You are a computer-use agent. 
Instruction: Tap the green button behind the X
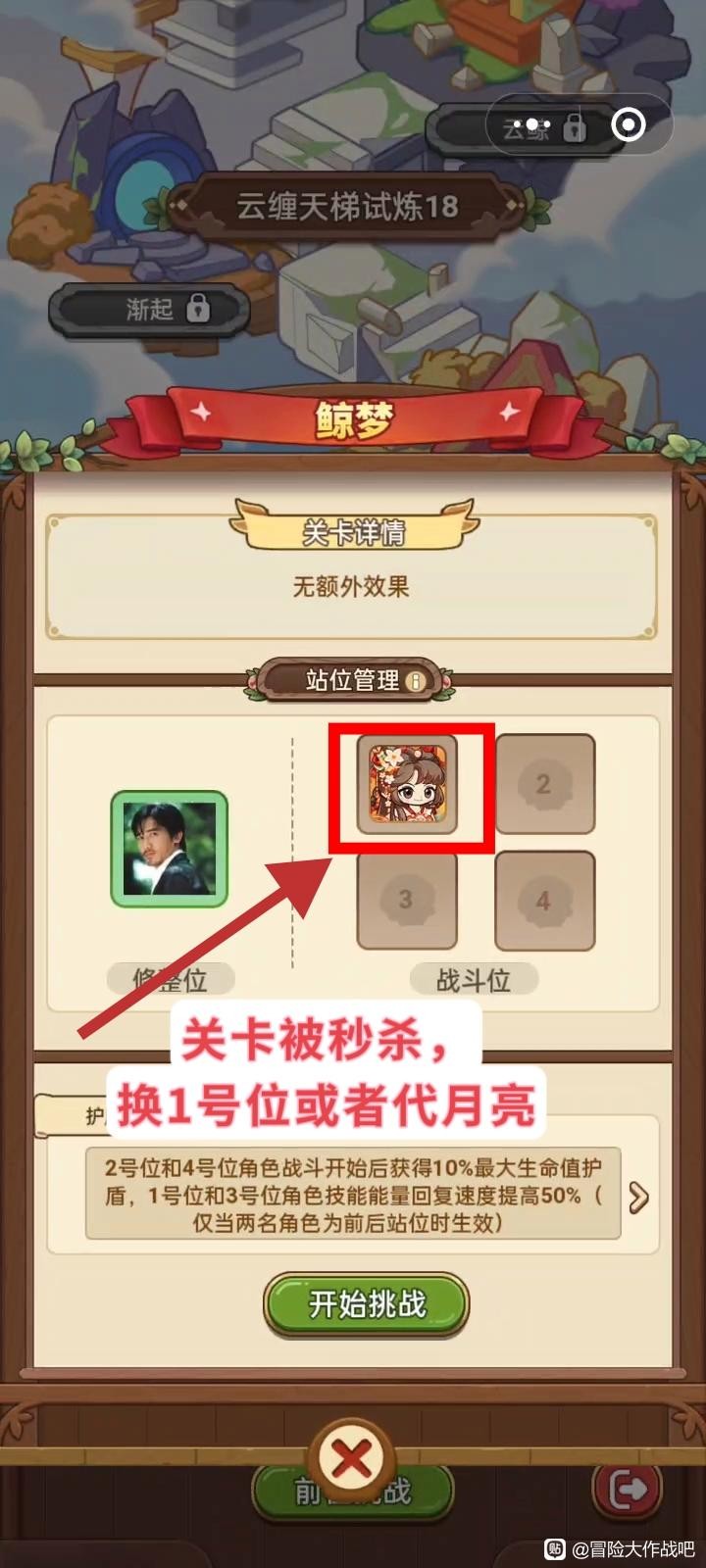[353, 1493]
